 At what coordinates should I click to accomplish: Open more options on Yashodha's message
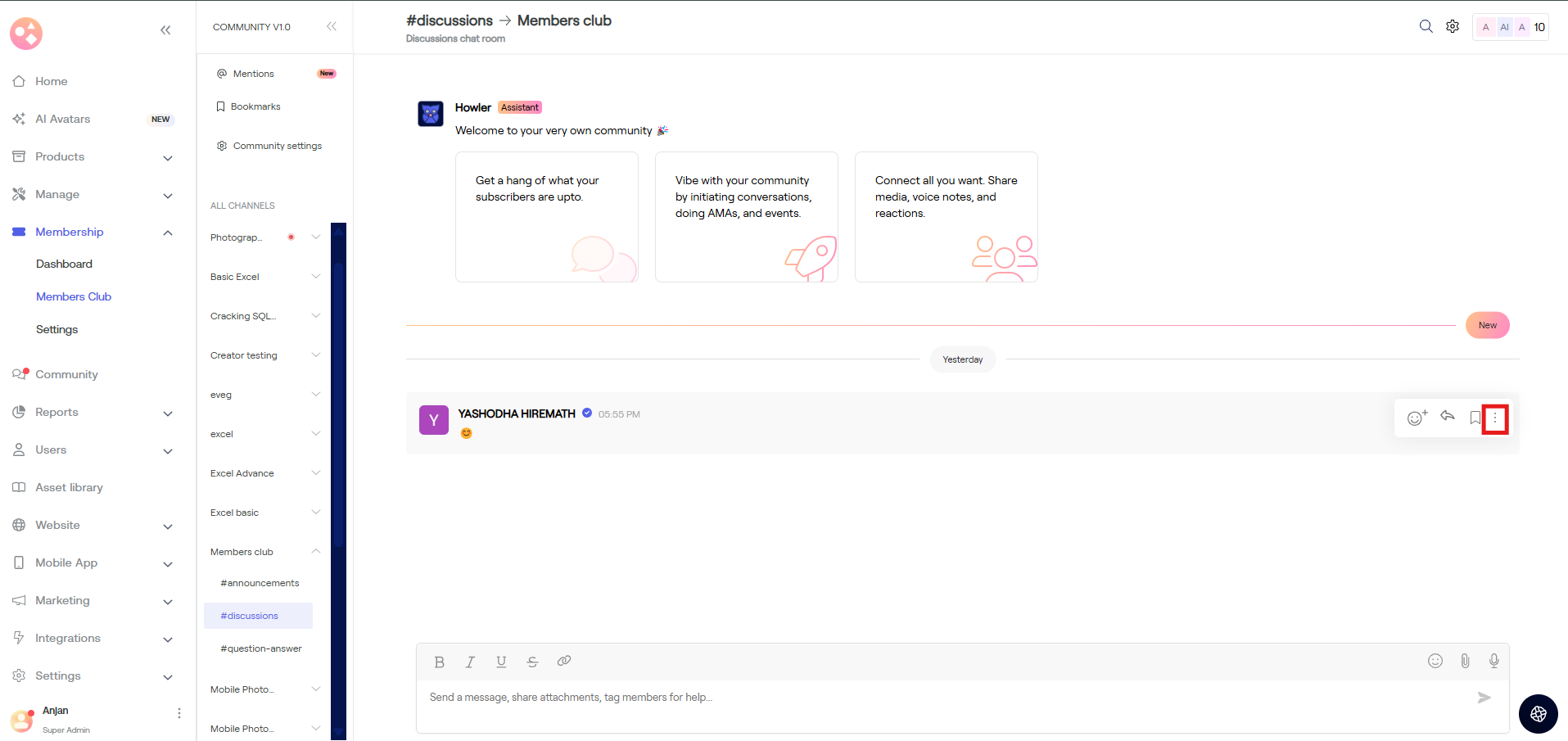[1495, 418]
